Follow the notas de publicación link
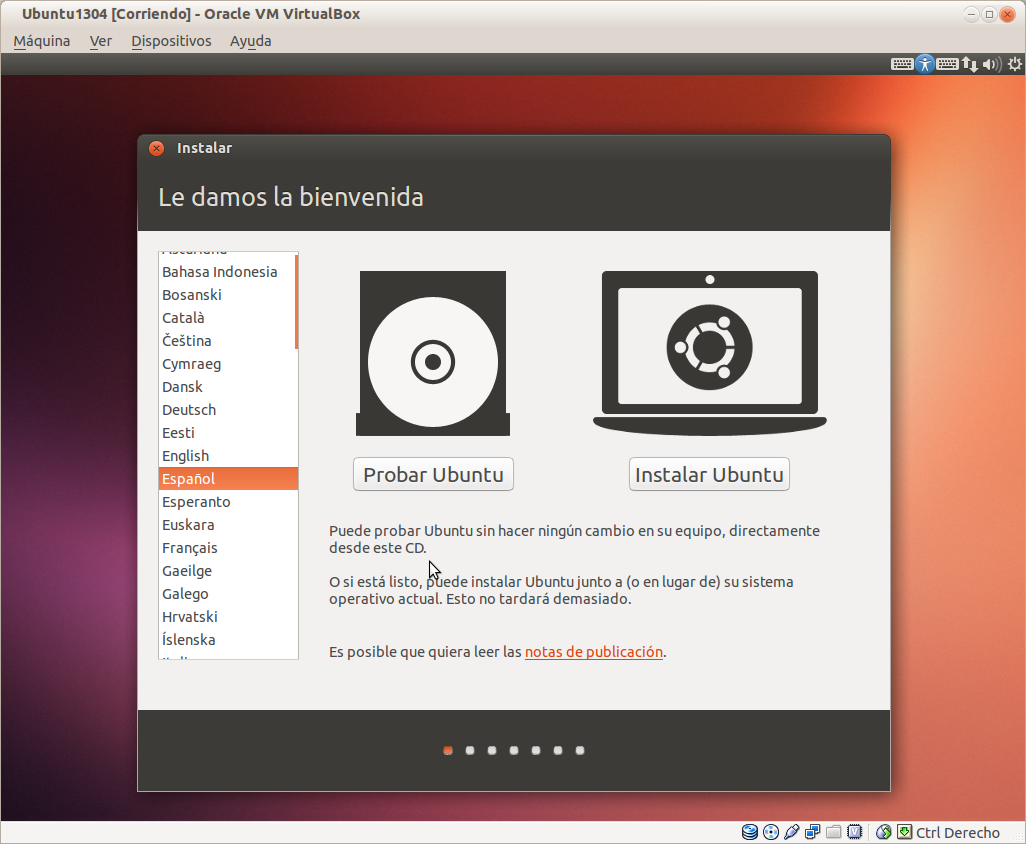This screenshot has height=844, width=1026. point(593,652)
